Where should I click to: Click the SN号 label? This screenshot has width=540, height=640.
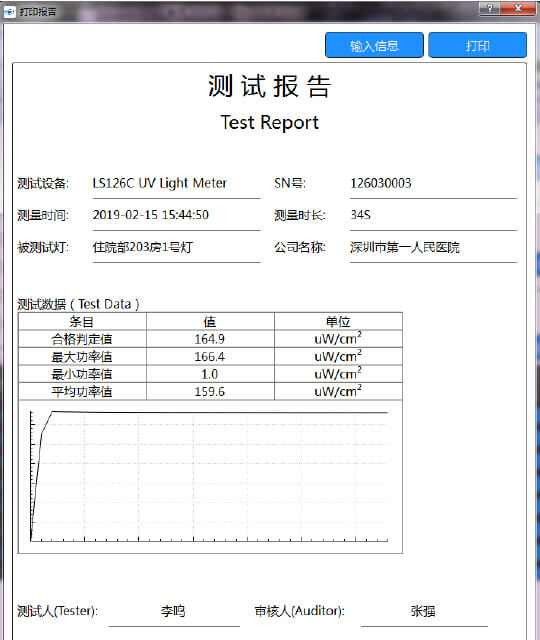[x=290, y=183]
